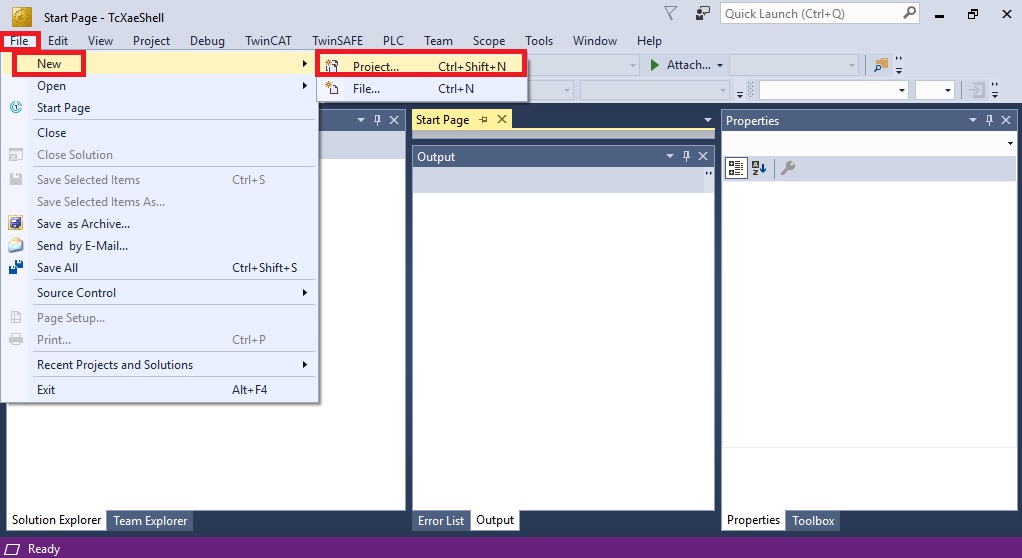Open the Edit menu
Image resolution: width=1022 pixels, height=558 pixels.
coord(57,40)
